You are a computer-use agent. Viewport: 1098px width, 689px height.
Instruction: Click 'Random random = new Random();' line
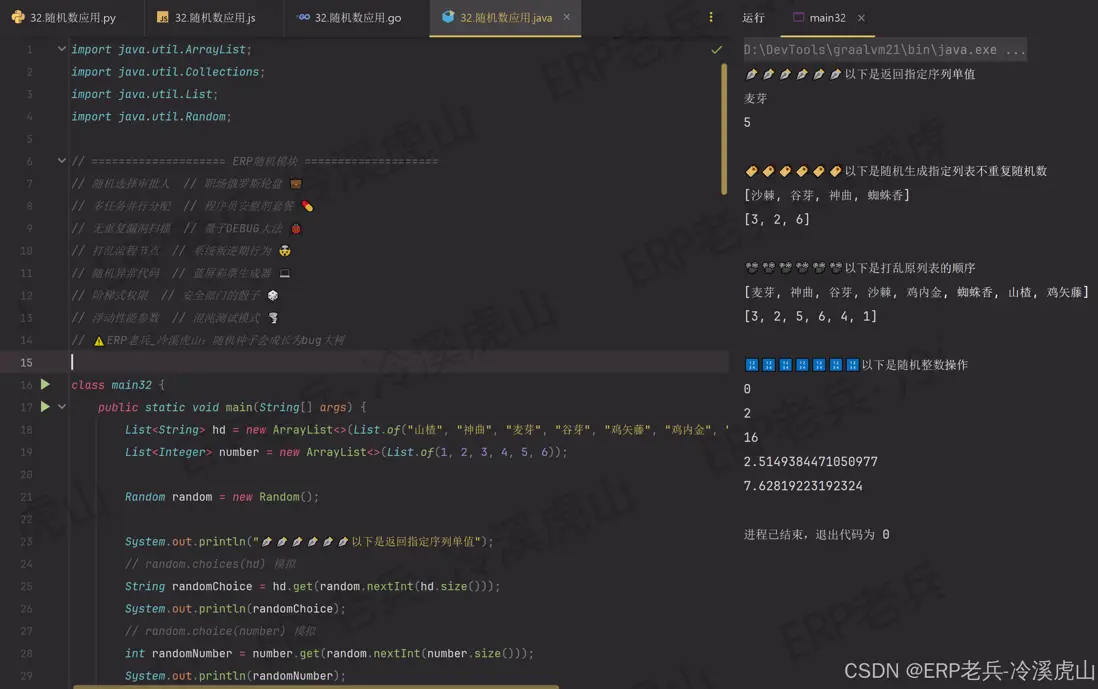221,497
